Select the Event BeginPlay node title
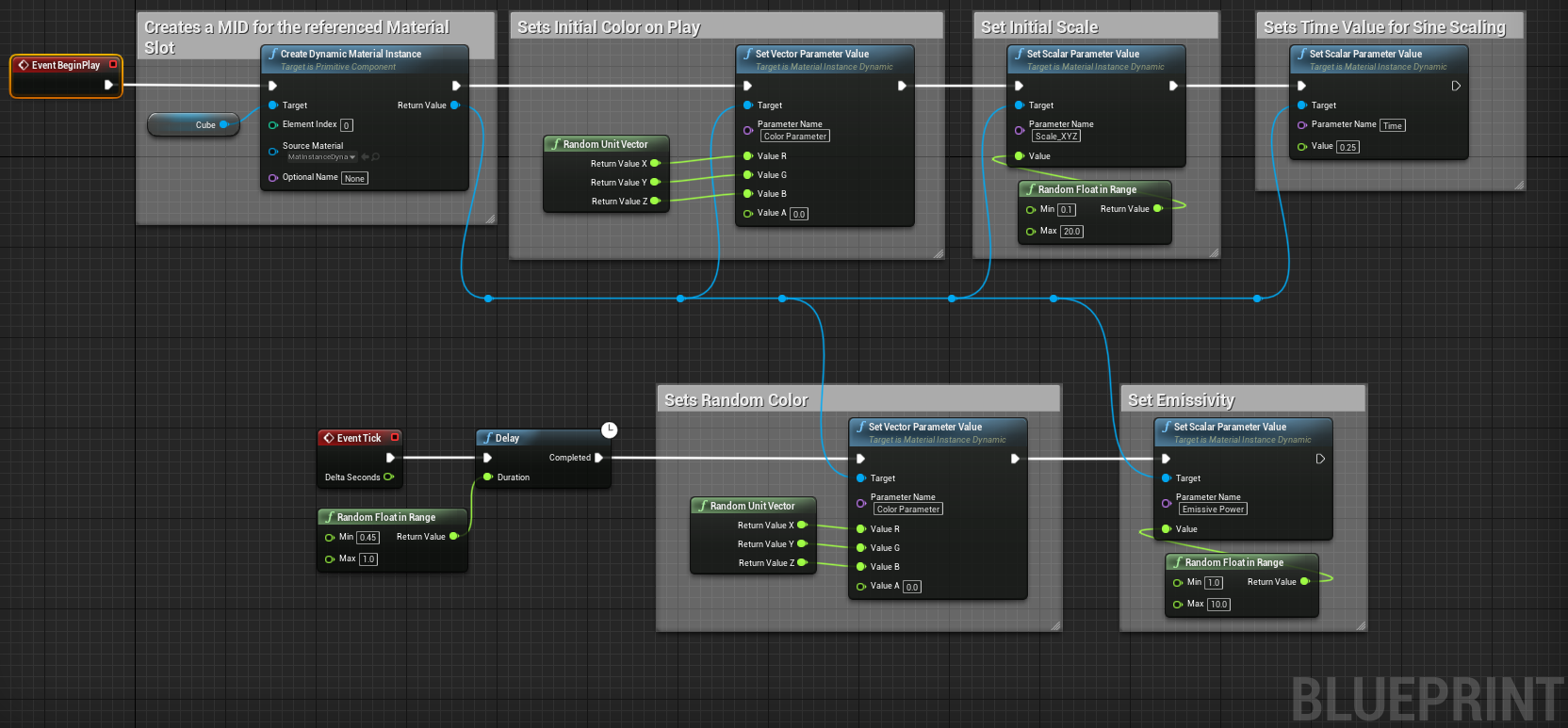Viewport: 1568px width, 728px height. click(x=66, y=65)
